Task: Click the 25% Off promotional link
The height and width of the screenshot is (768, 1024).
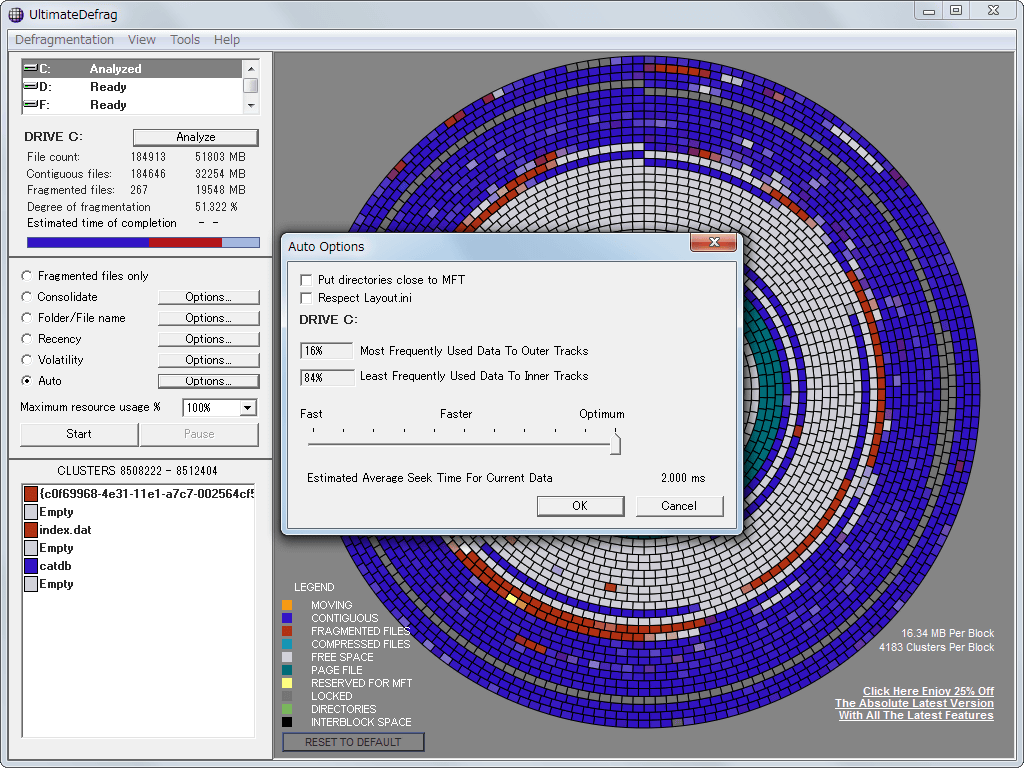Action: [914, 703]
